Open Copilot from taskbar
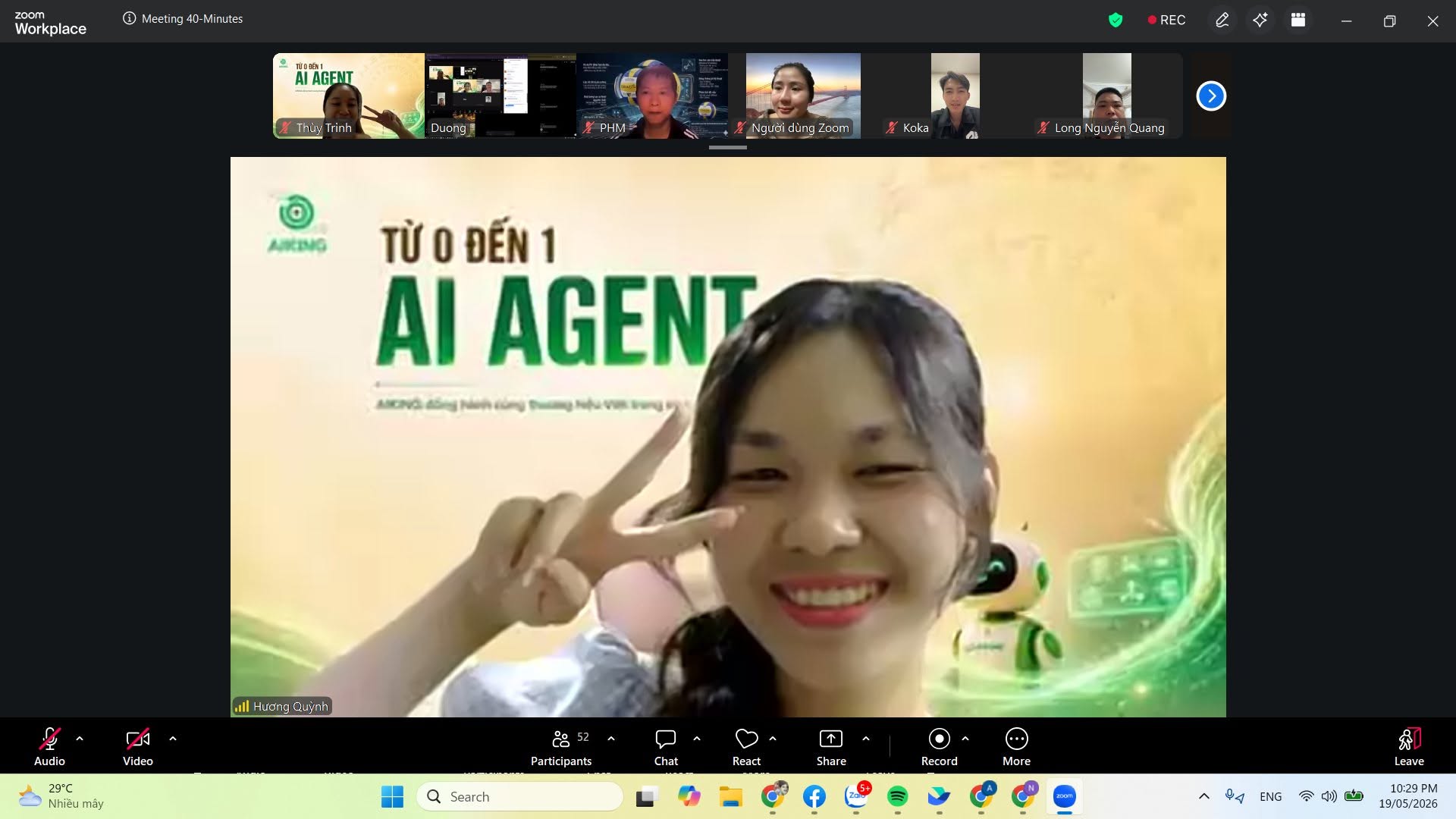Viewport: 1456px width, 819px height. pos(689,796)
